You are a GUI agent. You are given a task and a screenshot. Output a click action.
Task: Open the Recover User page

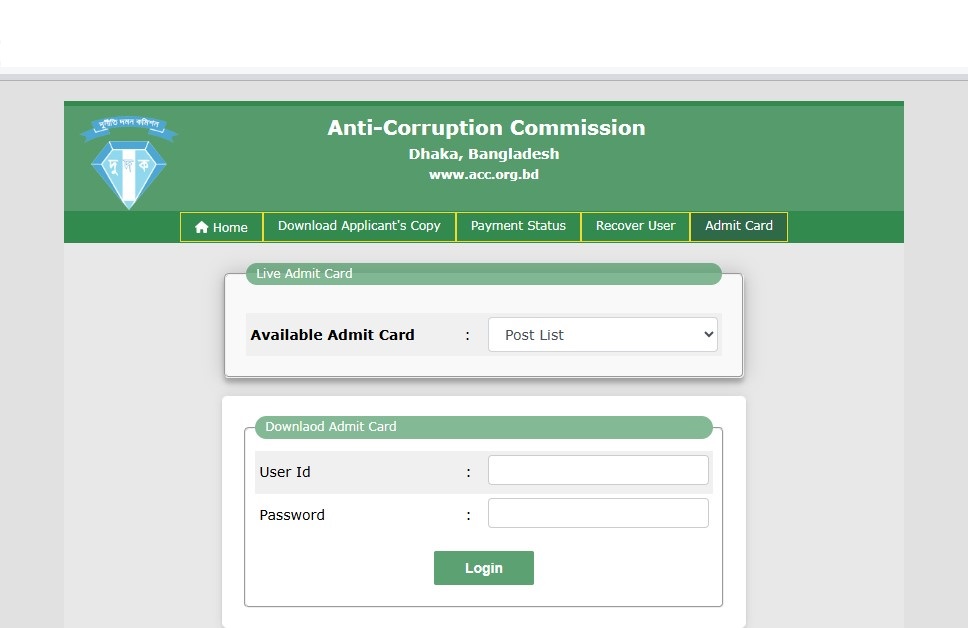point(635,226)
